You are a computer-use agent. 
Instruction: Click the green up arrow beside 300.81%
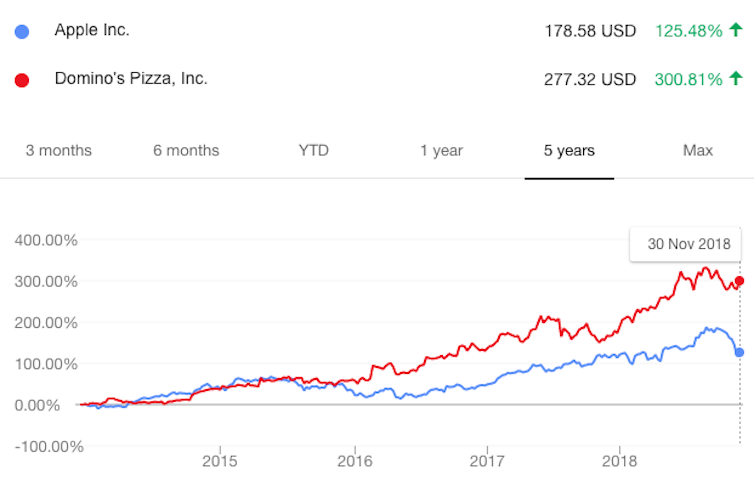pos(736,78)
